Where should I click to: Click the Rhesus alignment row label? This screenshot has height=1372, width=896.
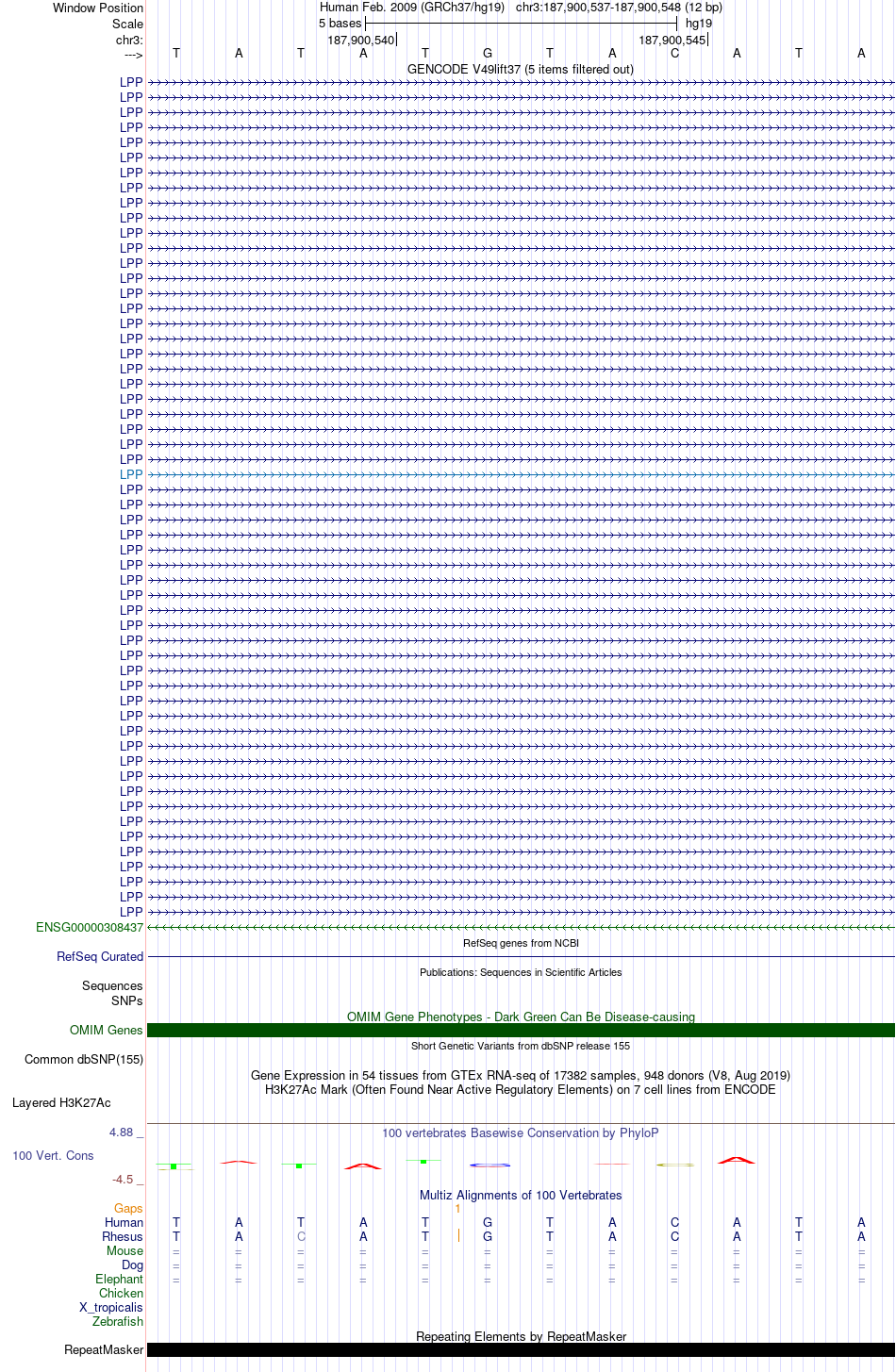(x=123, y=1236)
